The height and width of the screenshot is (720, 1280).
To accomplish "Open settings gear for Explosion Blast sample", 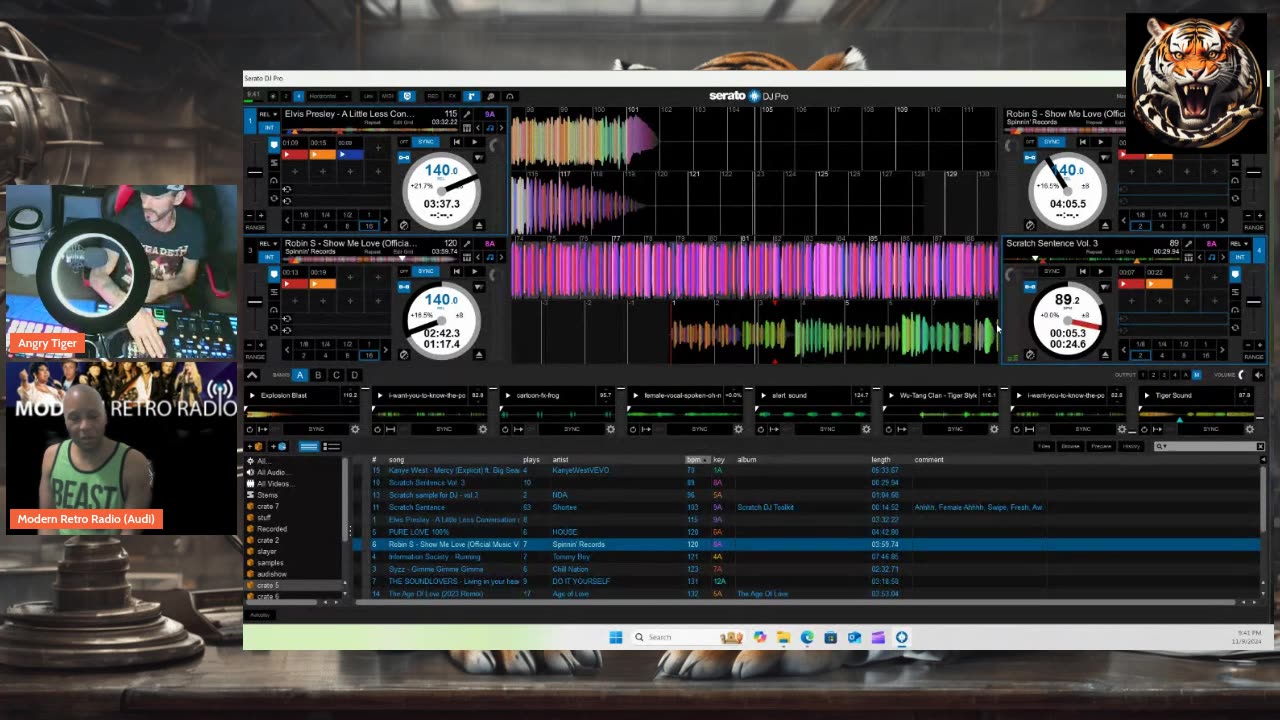I will pos(355,429).
